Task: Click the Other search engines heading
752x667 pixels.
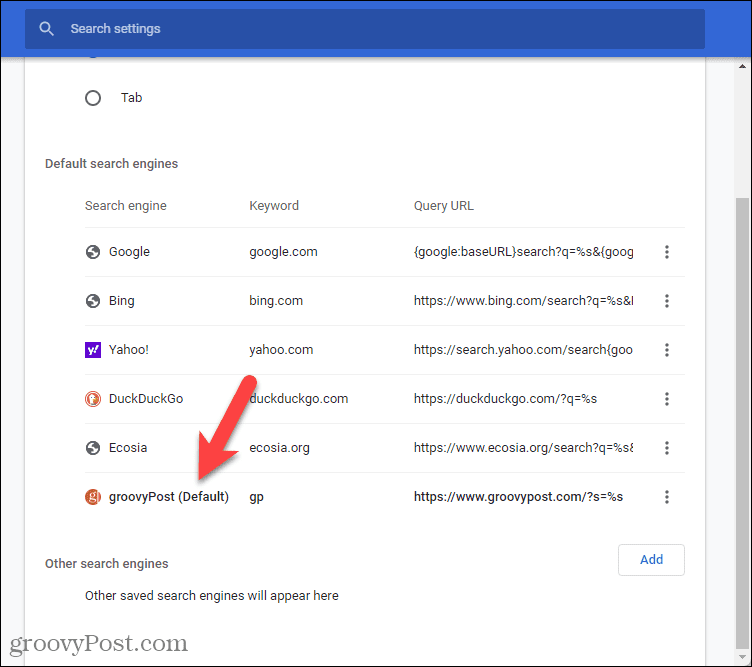Action: 106,563
